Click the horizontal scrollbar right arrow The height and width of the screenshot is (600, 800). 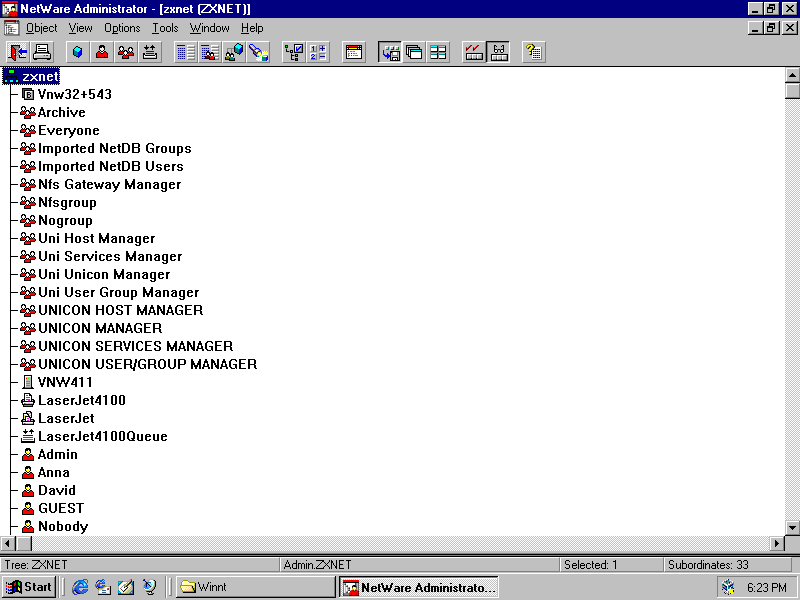777,543
